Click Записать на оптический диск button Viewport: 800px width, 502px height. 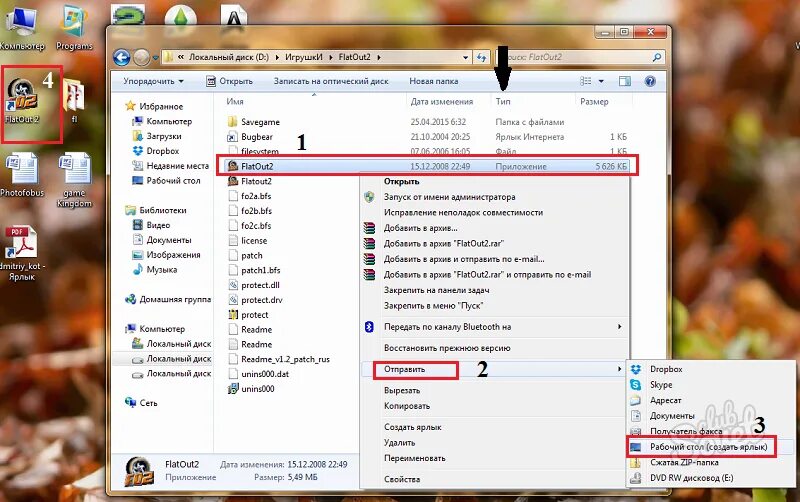(x=331, y=81)
